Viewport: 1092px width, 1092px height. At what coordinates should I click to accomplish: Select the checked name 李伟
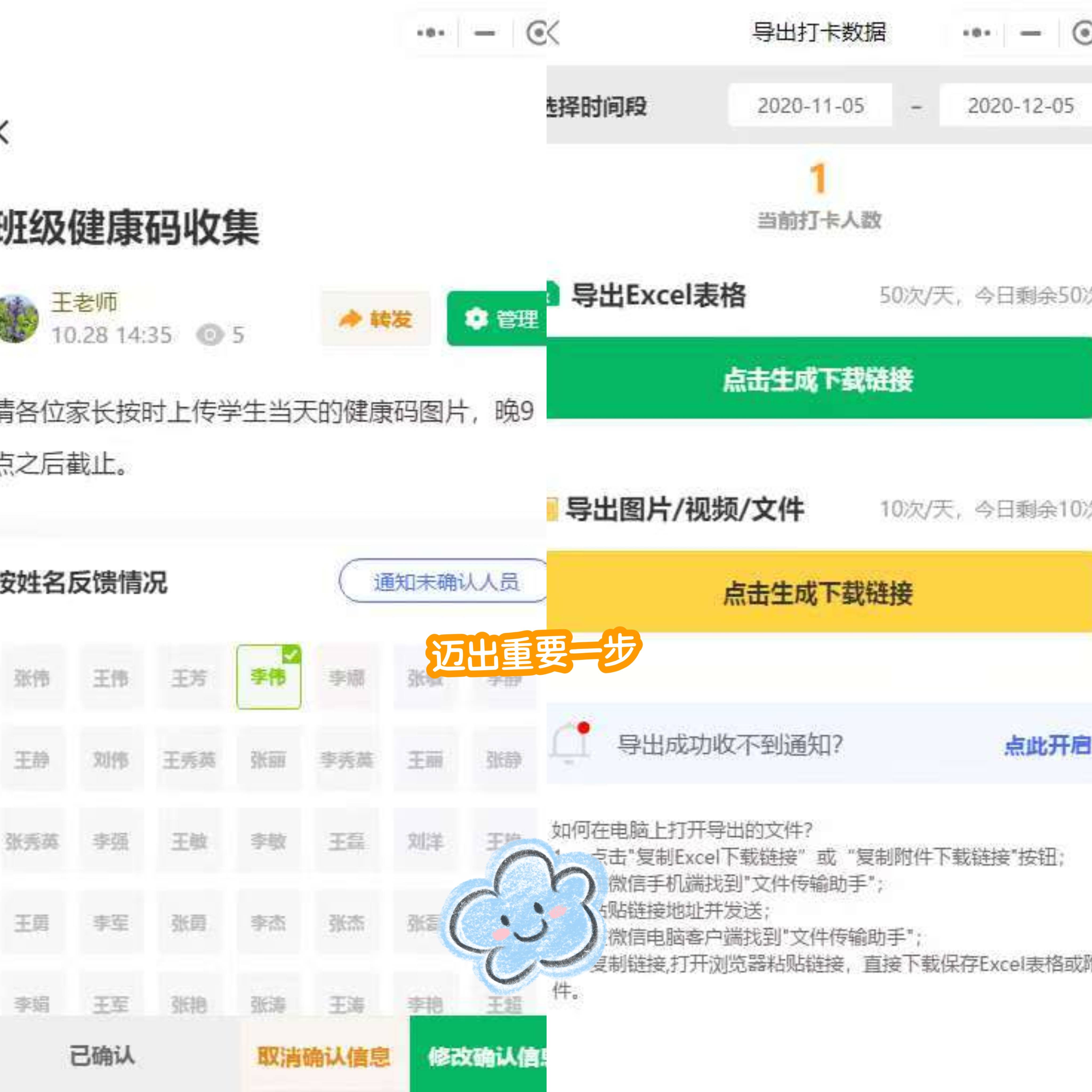[x=268, y=677]
